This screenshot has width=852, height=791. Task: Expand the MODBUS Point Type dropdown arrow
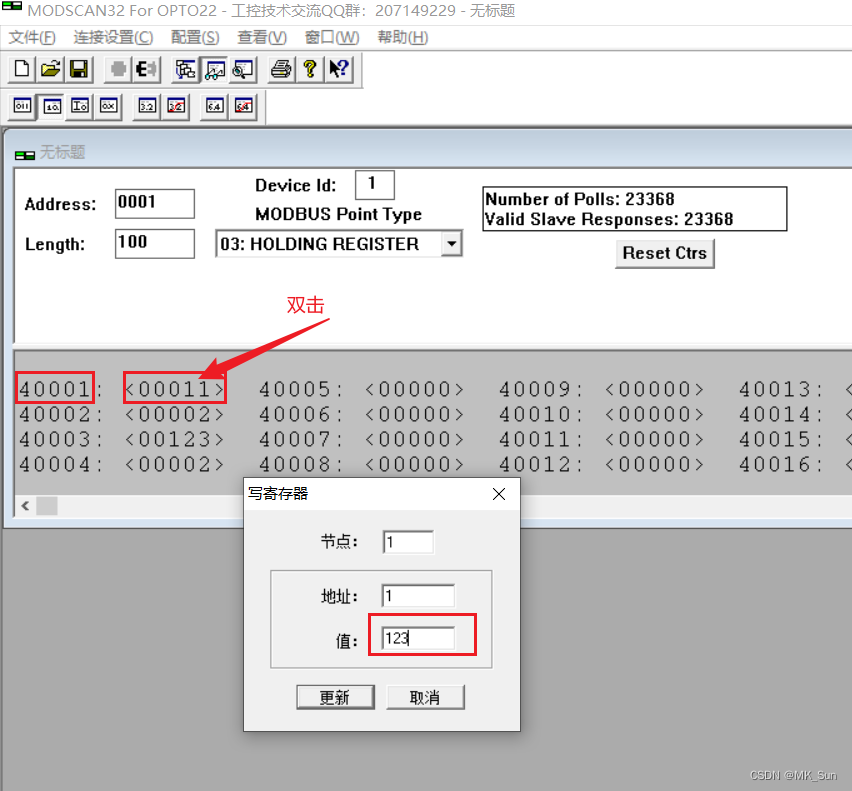tap(451, 244)
